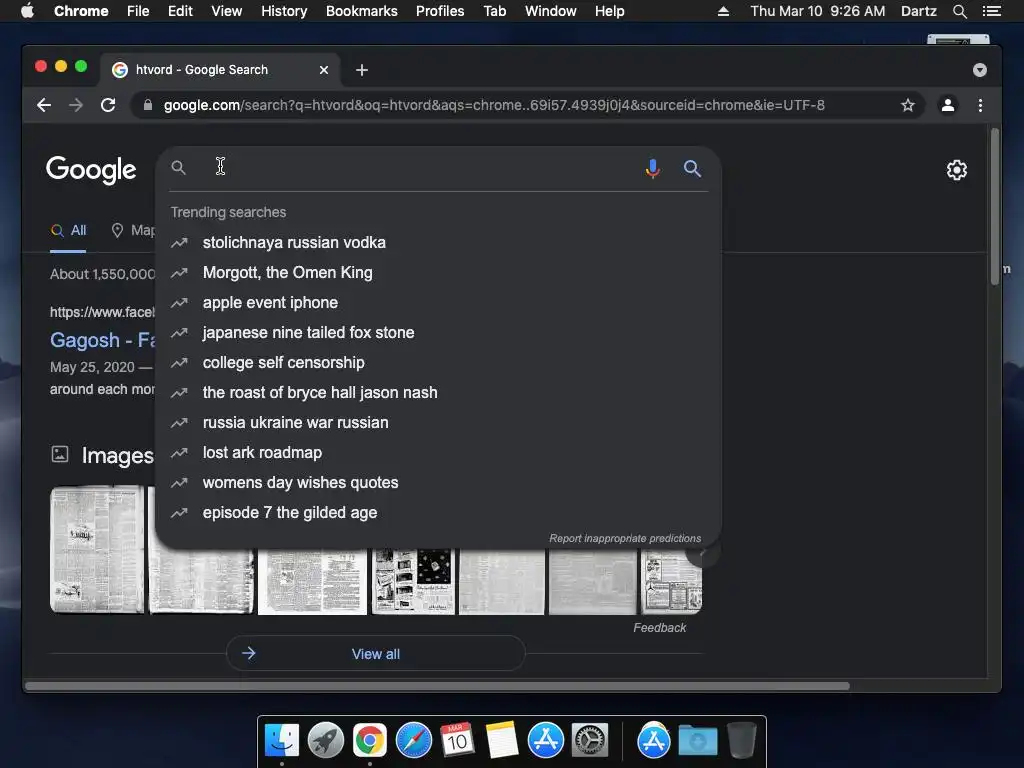Viewport: 1024px width, 768px height.
Task: Start voice search with microphone
Action: click(x=652, y=168)
